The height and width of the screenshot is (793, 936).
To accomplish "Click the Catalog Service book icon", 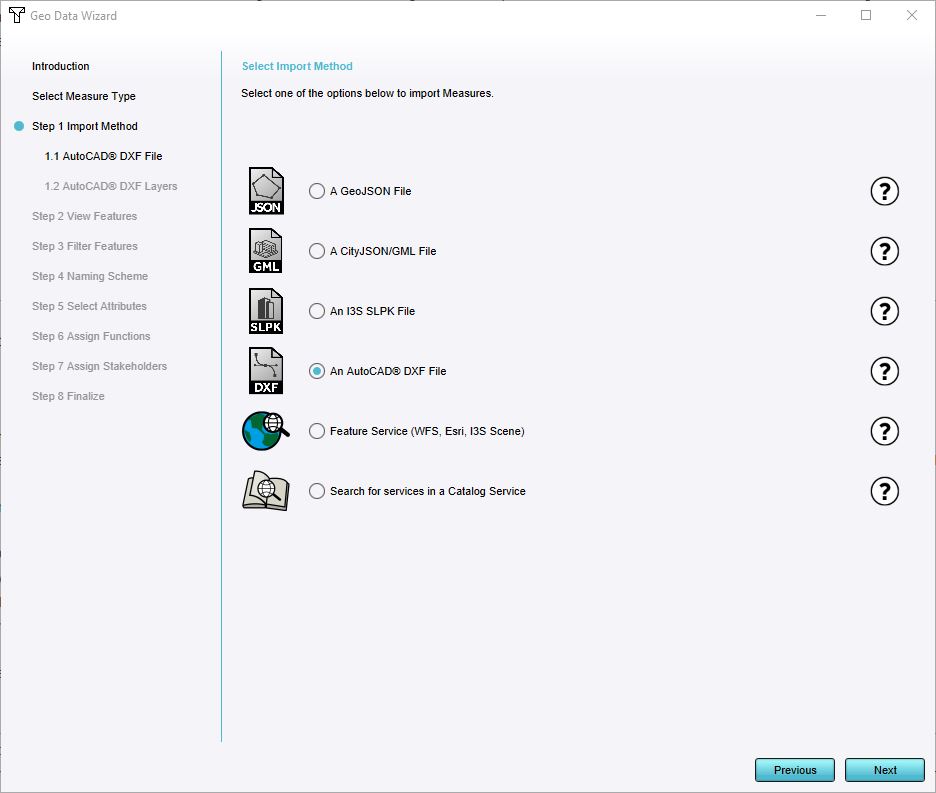I will pyautogui.click(x=265, y=491).
